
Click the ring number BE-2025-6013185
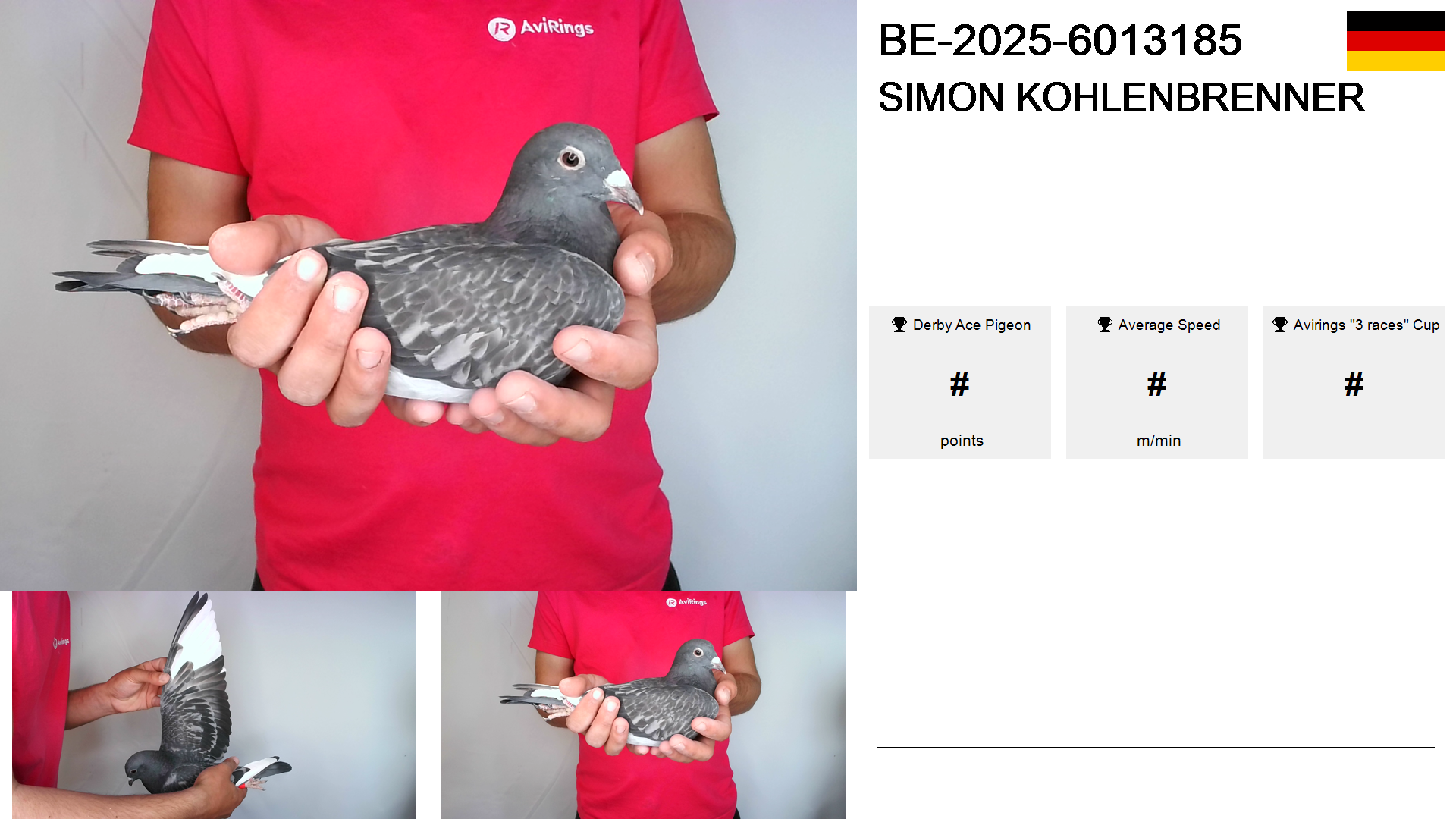click(1060, 40)
